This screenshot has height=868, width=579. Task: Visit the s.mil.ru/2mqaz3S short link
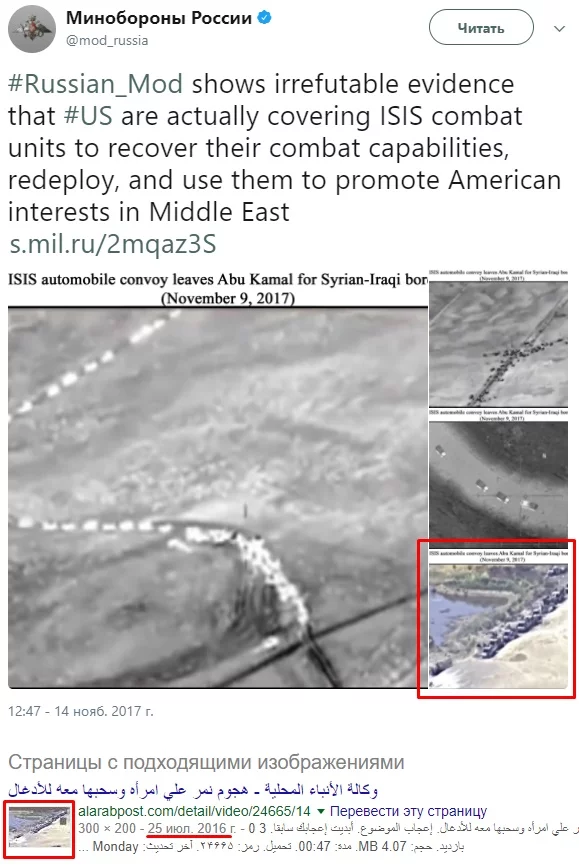click(x=112, y=244)
